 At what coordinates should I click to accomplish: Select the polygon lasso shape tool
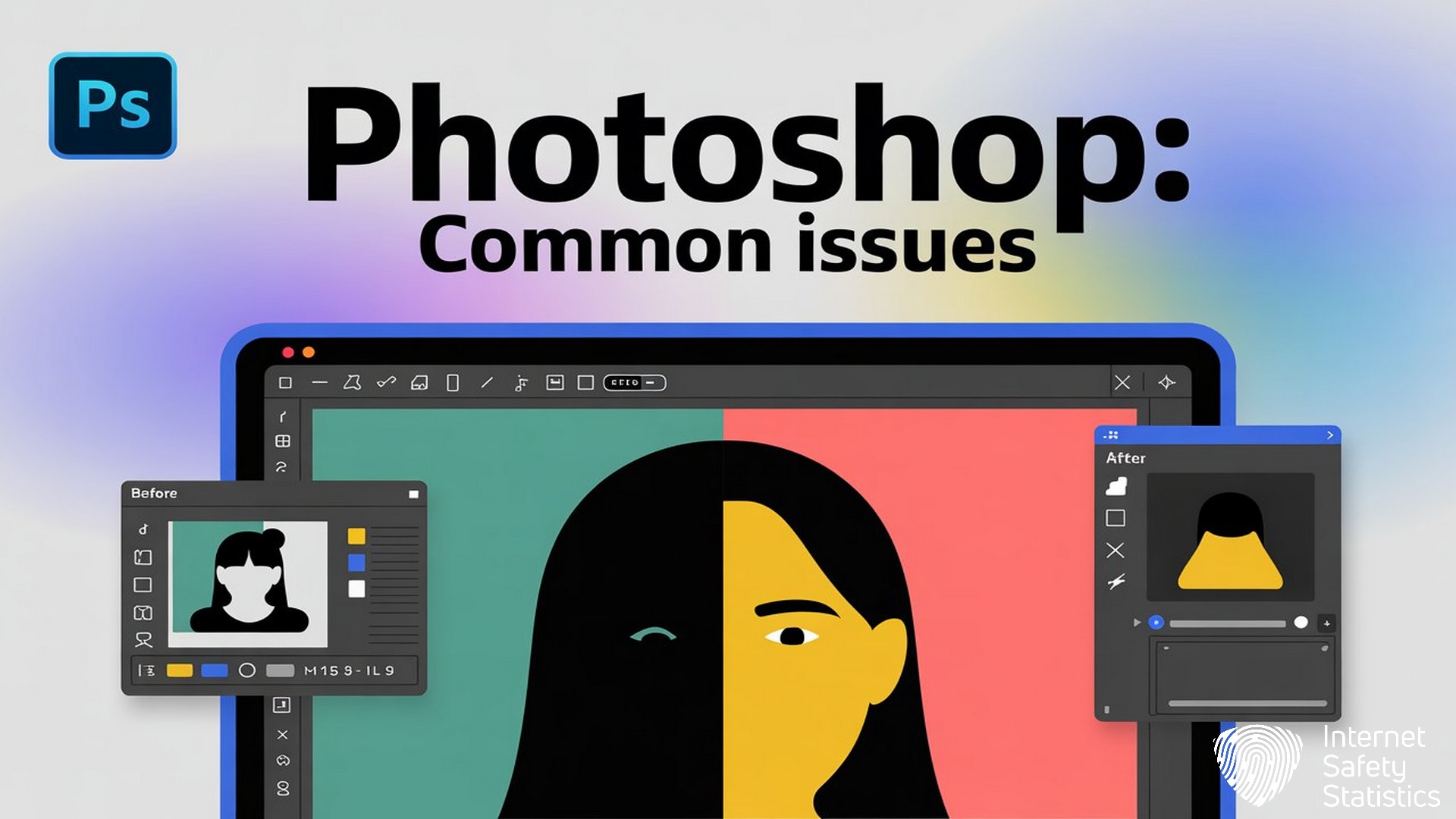tap(352, 382)
